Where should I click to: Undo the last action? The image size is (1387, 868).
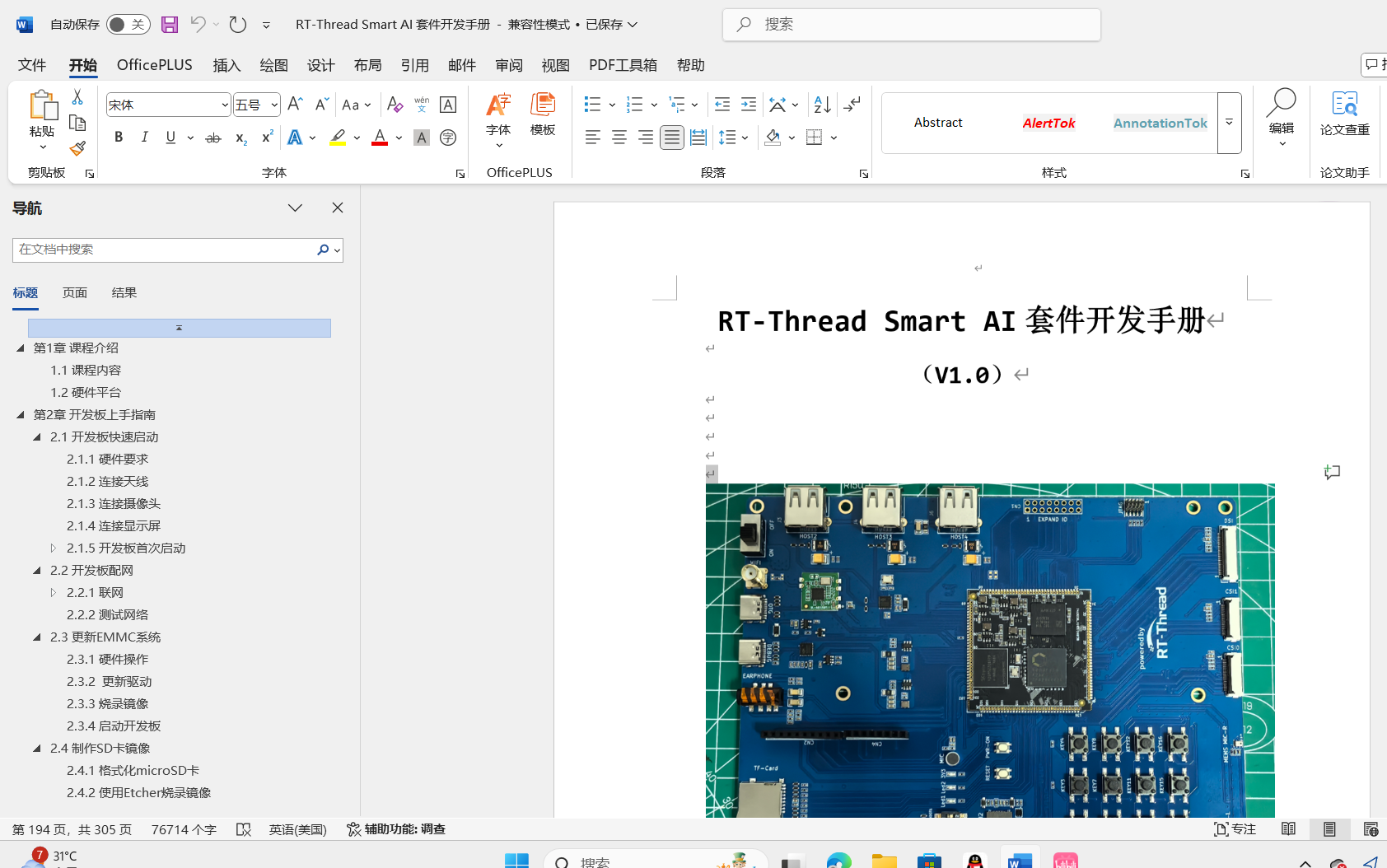coord(198,25)
